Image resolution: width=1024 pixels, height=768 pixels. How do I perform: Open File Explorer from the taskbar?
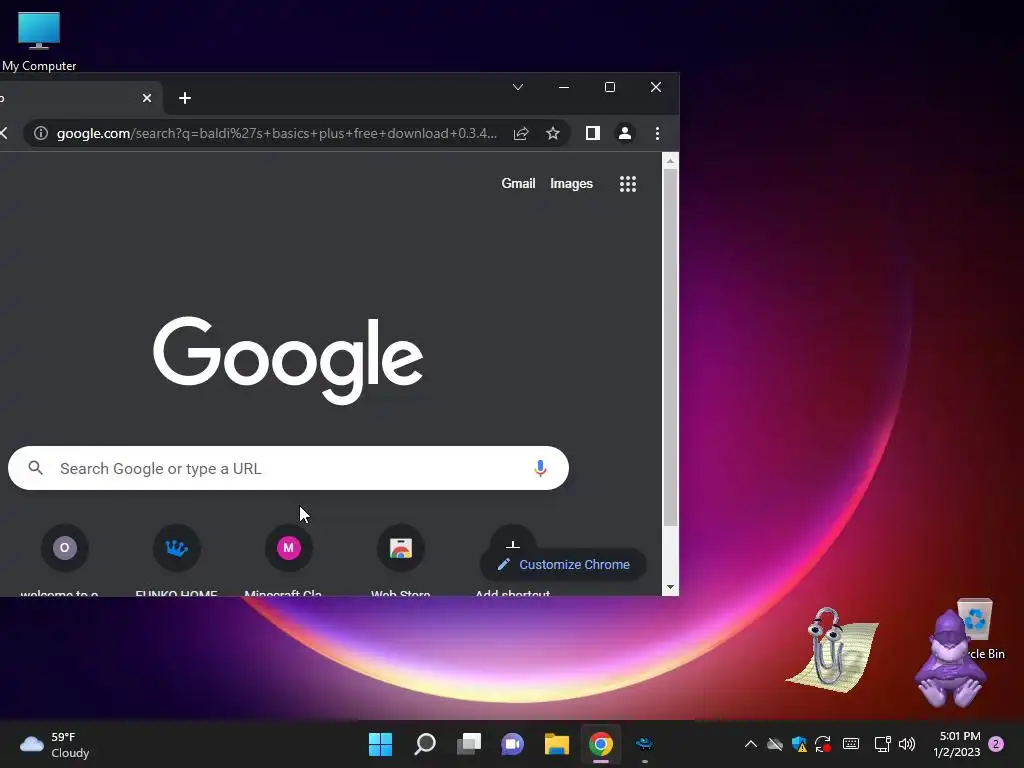tap(556, 744)
